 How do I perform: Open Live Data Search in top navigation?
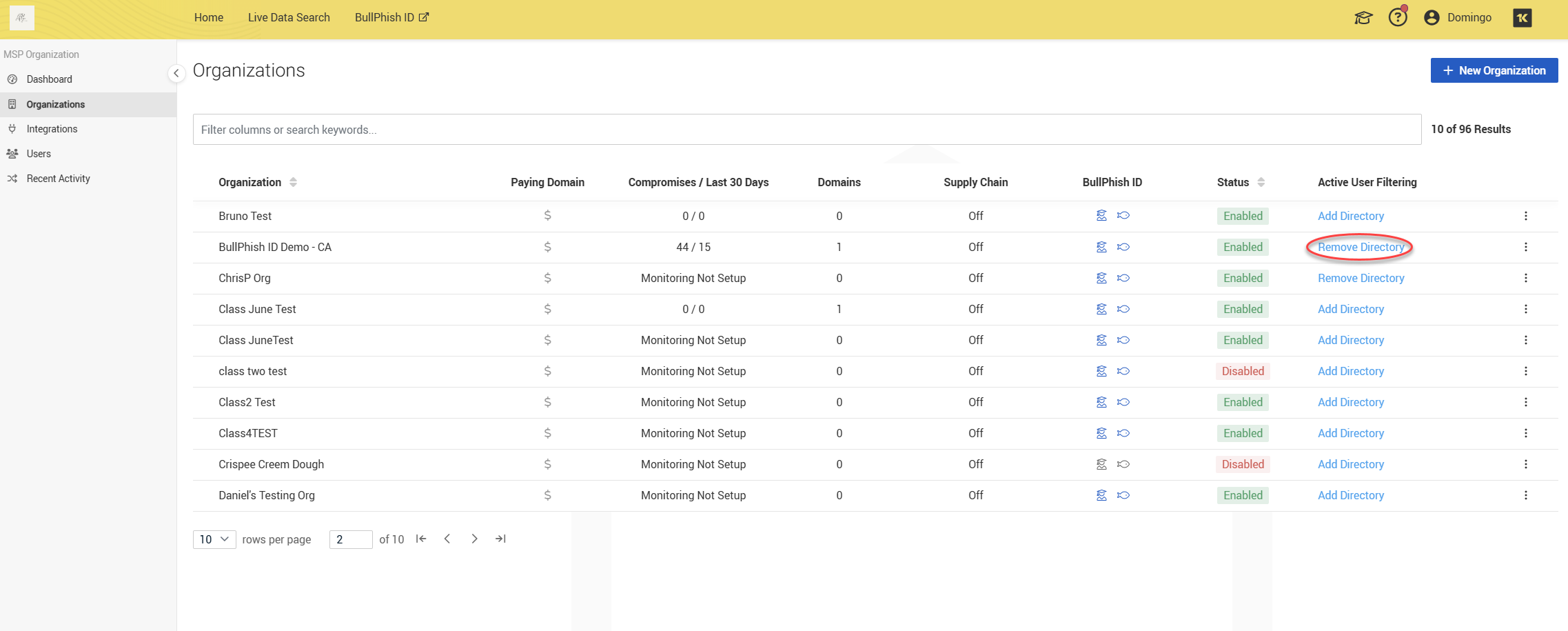pos(289,18)
